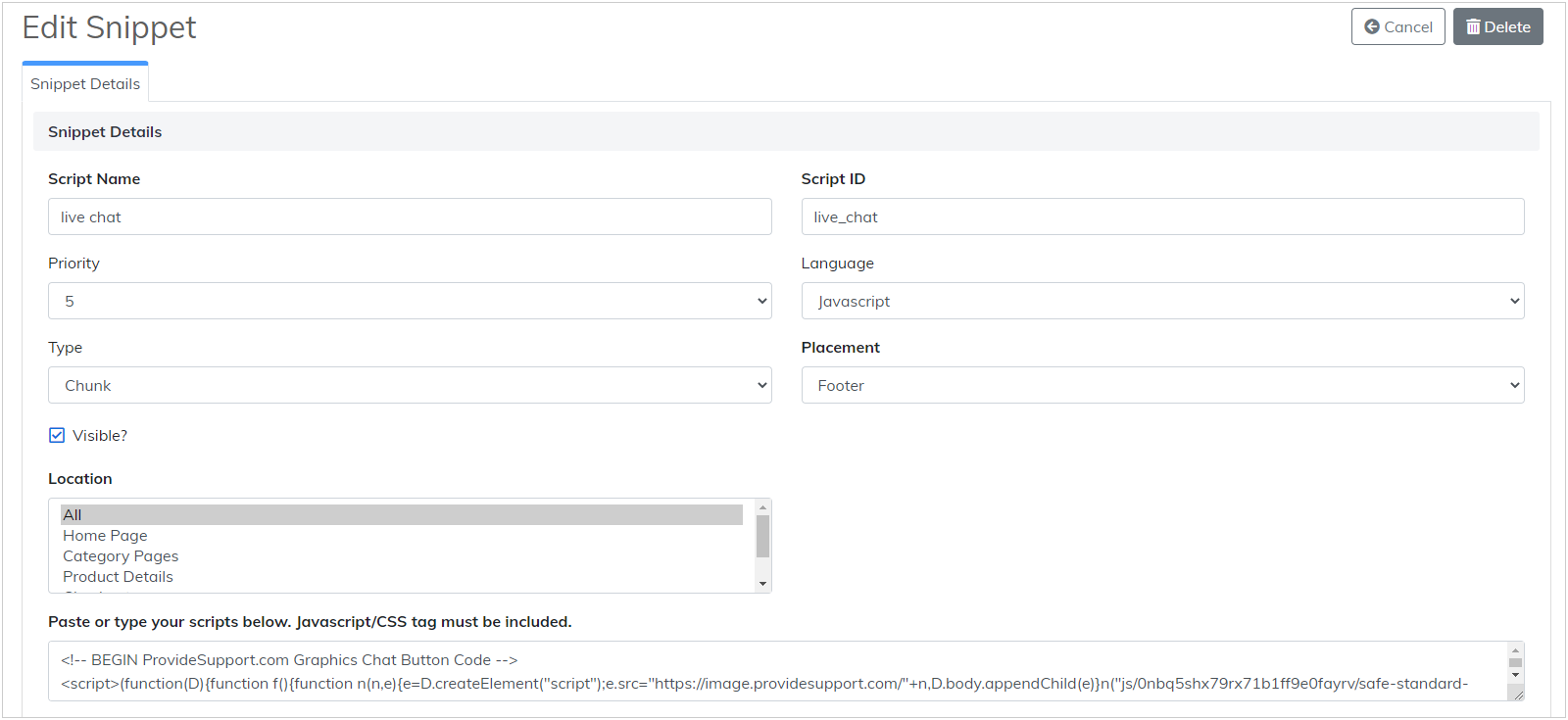Image resolution: width=1568 pixels, height=720 pixels.
Task: Click Location list scroll up arrow
Action: click(x=762, y=507)
